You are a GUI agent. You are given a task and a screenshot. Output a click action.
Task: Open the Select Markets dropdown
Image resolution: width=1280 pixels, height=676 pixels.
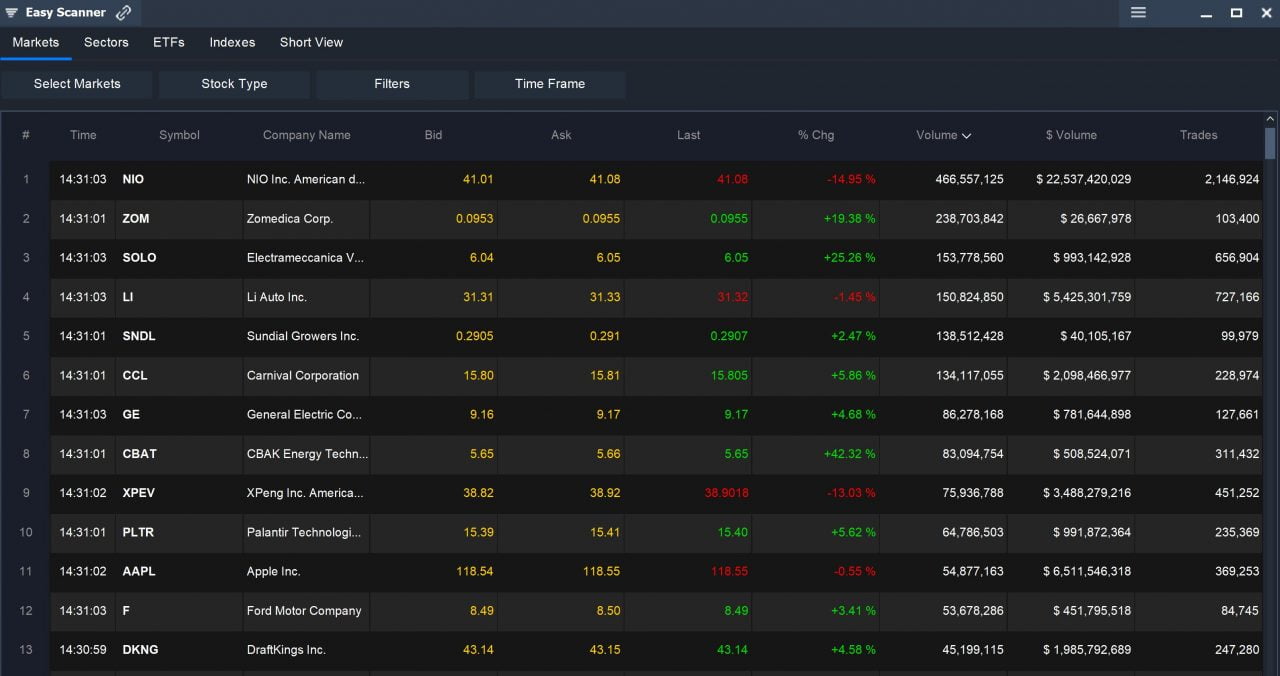pos(77,84)
